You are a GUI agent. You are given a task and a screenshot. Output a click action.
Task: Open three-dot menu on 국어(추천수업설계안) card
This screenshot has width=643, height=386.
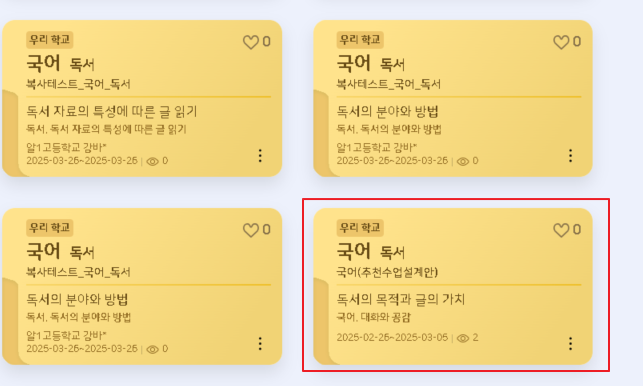pyautogui.click(x=570, y=343)
